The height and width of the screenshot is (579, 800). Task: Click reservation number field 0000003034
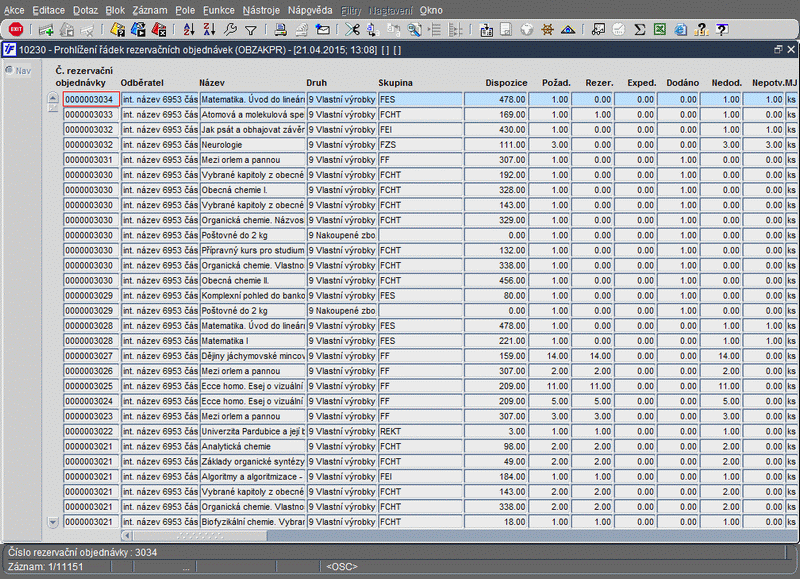pos(90,100)
